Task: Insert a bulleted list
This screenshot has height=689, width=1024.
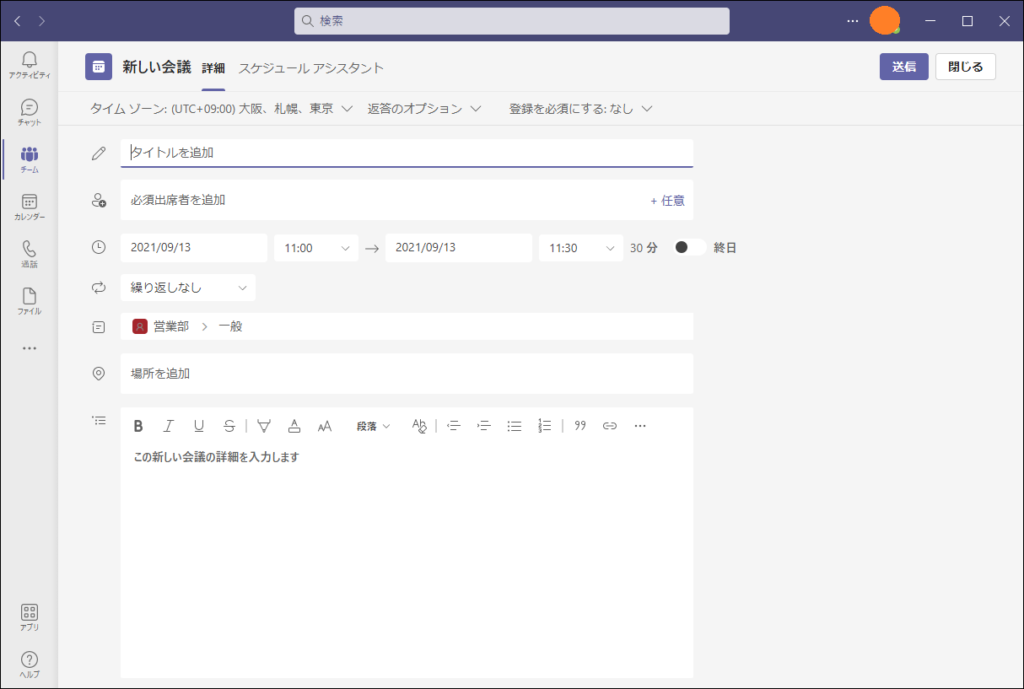Action: [x=515, y=426]
